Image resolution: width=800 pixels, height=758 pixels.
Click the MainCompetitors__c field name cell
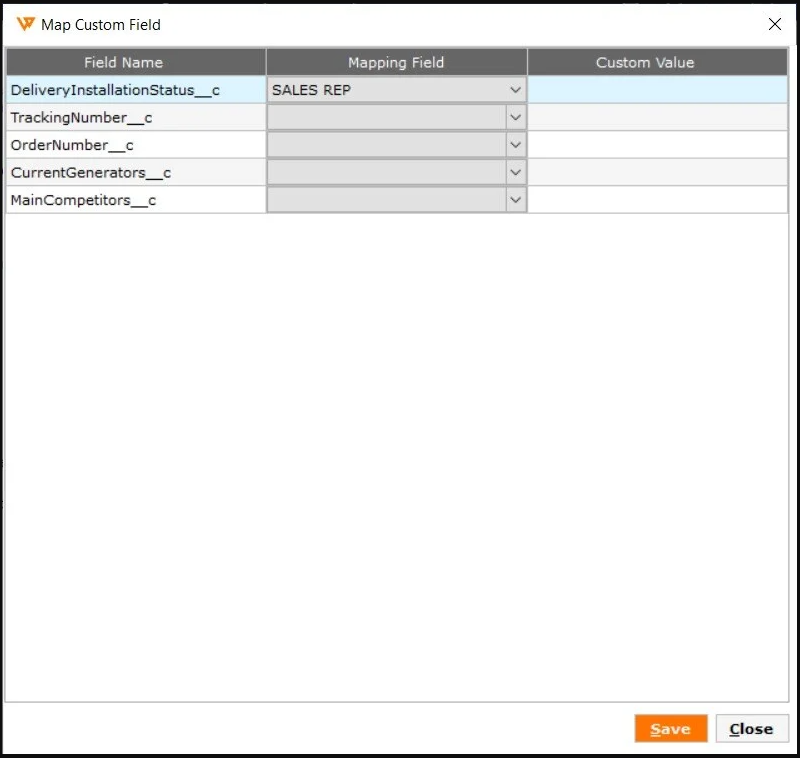135,200
